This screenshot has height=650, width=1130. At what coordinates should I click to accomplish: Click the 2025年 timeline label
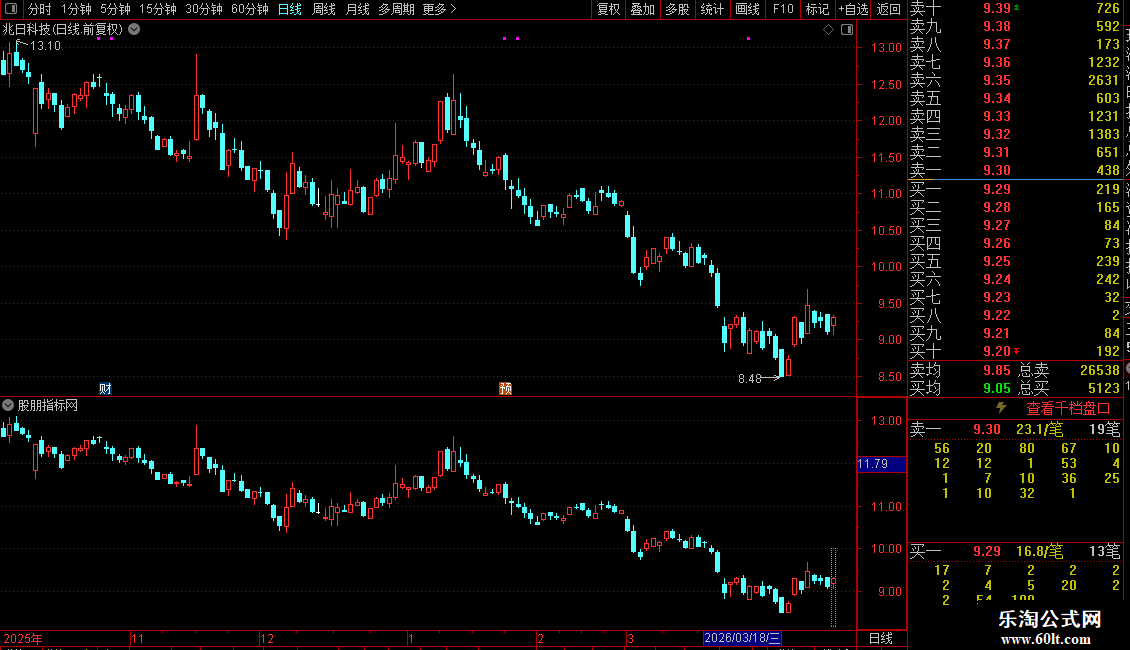click(x=22, y=638)
